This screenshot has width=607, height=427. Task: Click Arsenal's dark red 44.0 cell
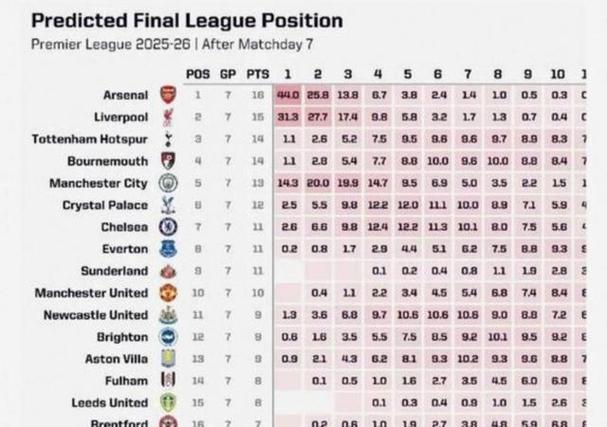288,95
